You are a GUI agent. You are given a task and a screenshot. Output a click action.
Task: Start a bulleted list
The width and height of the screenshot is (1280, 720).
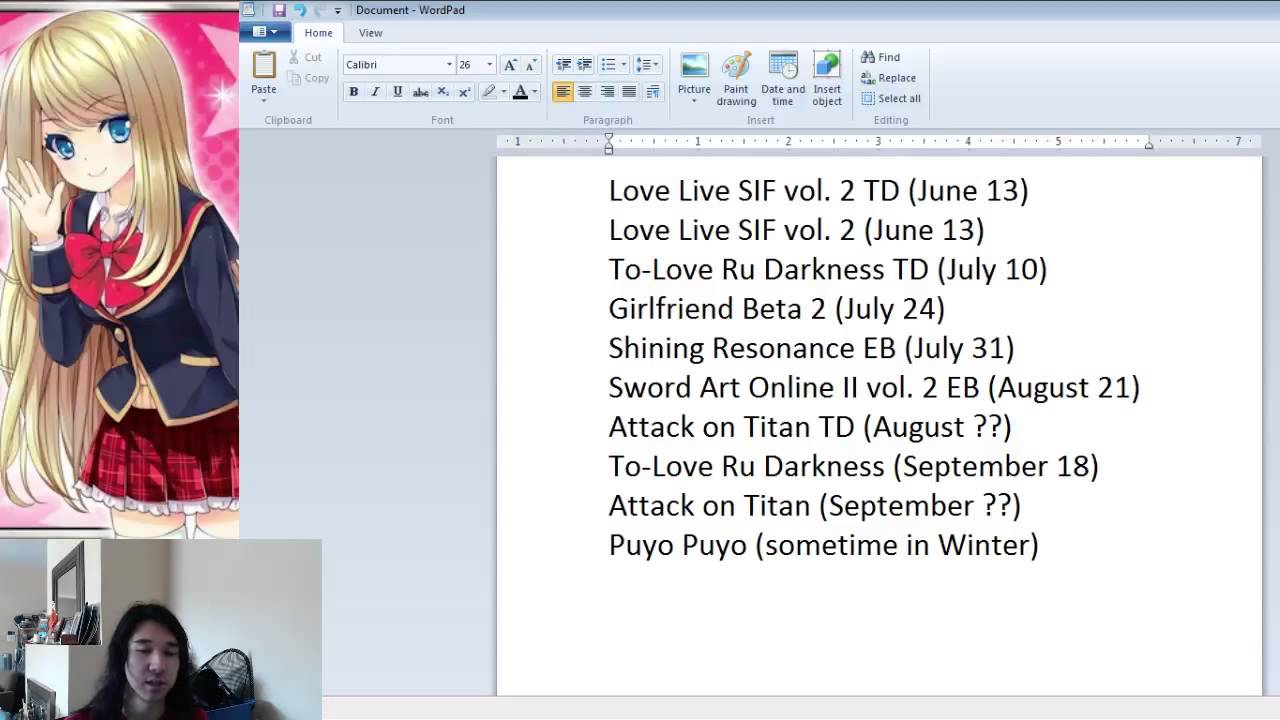tap(608, 64)
